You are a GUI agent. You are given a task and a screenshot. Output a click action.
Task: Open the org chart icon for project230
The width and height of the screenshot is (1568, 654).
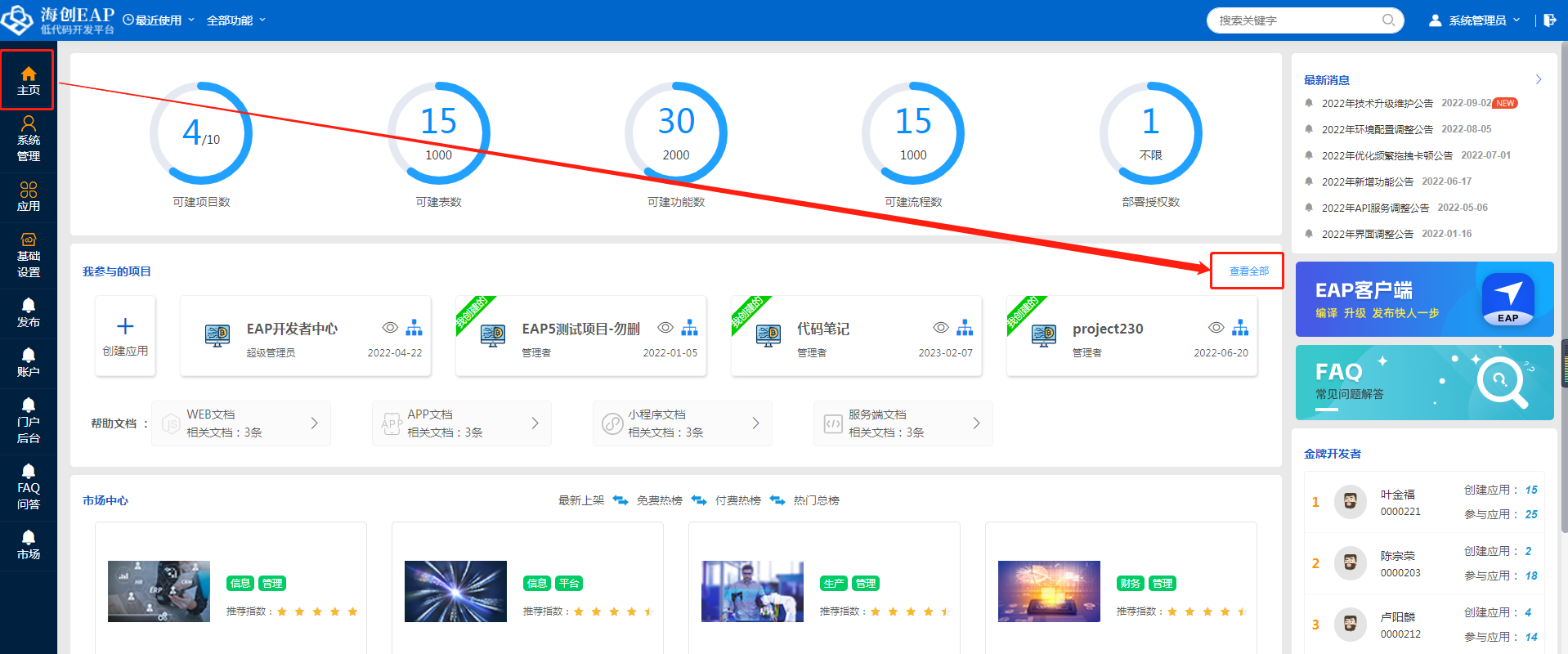pyautogui.click(x=1240, y=328)
